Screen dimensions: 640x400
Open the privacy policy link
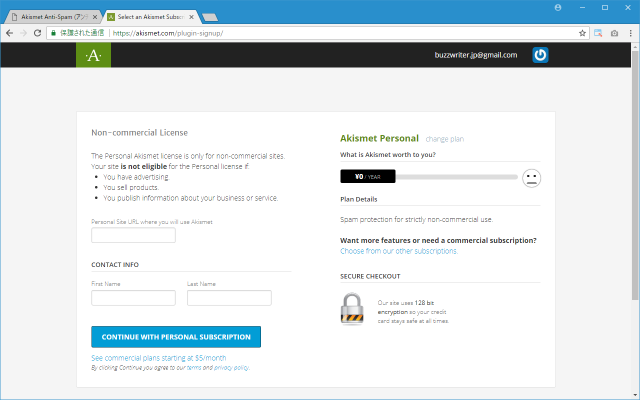coord(231,368)
